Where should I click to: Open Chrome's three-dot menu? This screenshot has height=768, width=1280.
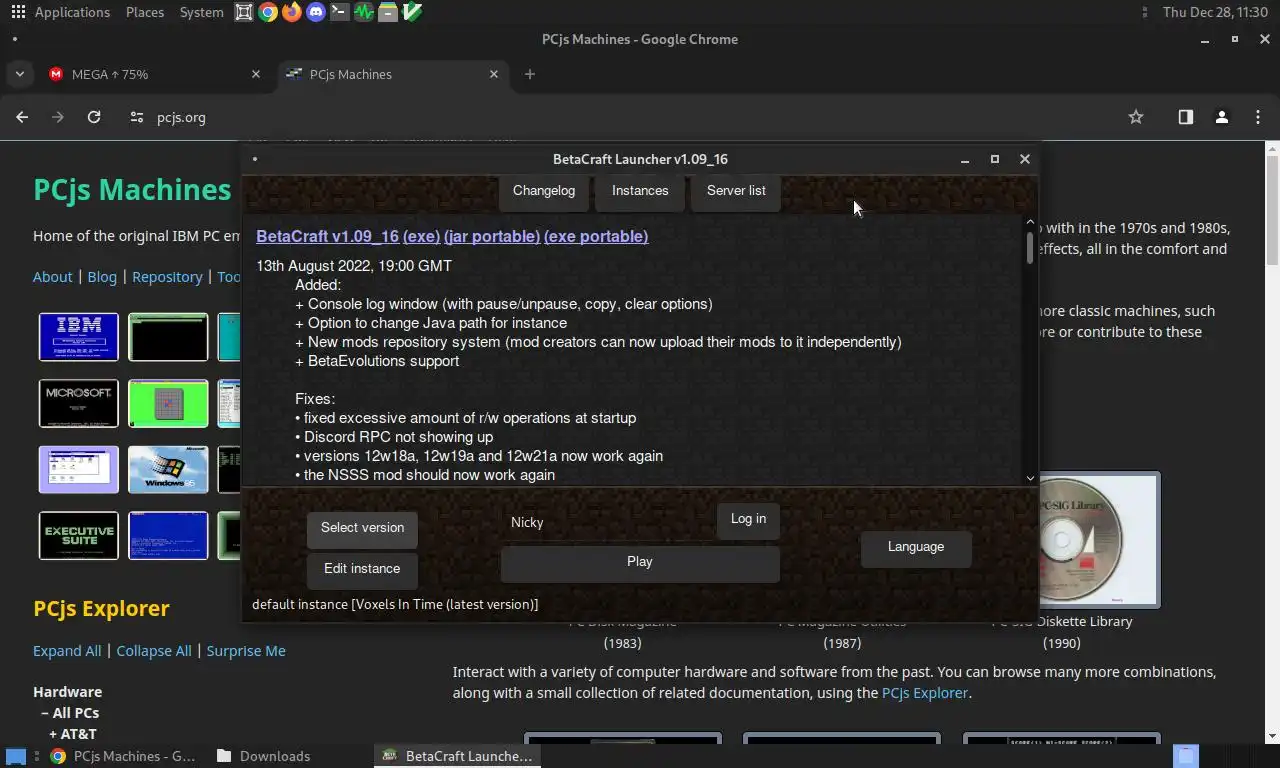click(1258, 117)
